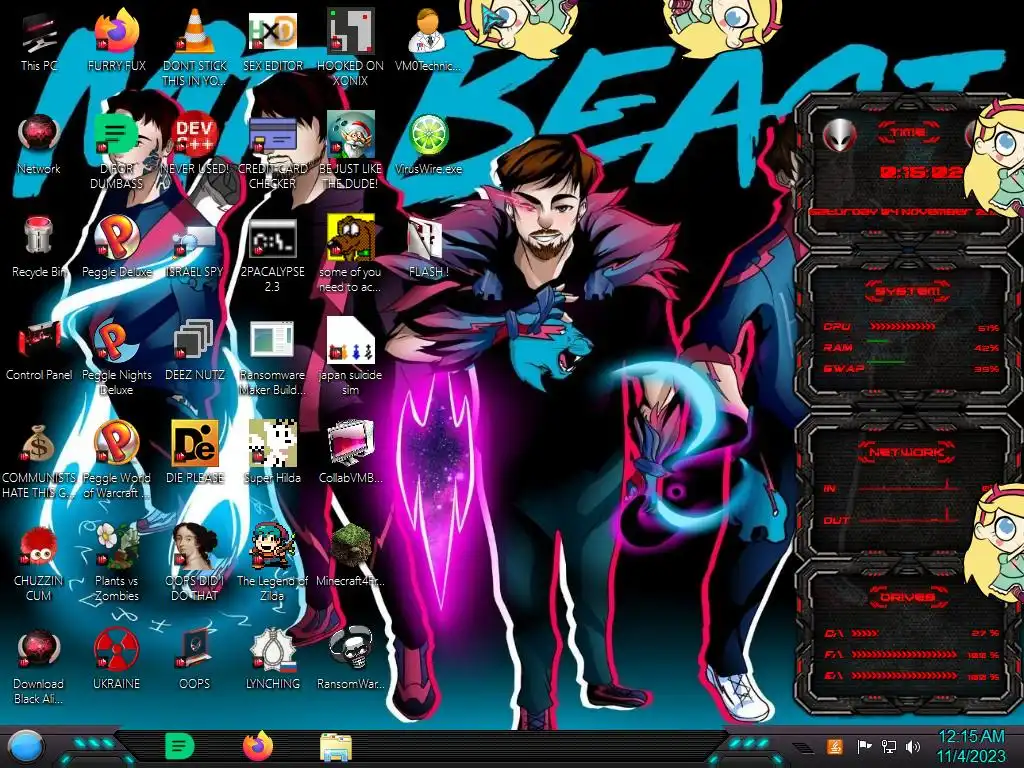Launch VirusWire.exe lime icon
1024x768 pixels.
click(x=428, y=135)
